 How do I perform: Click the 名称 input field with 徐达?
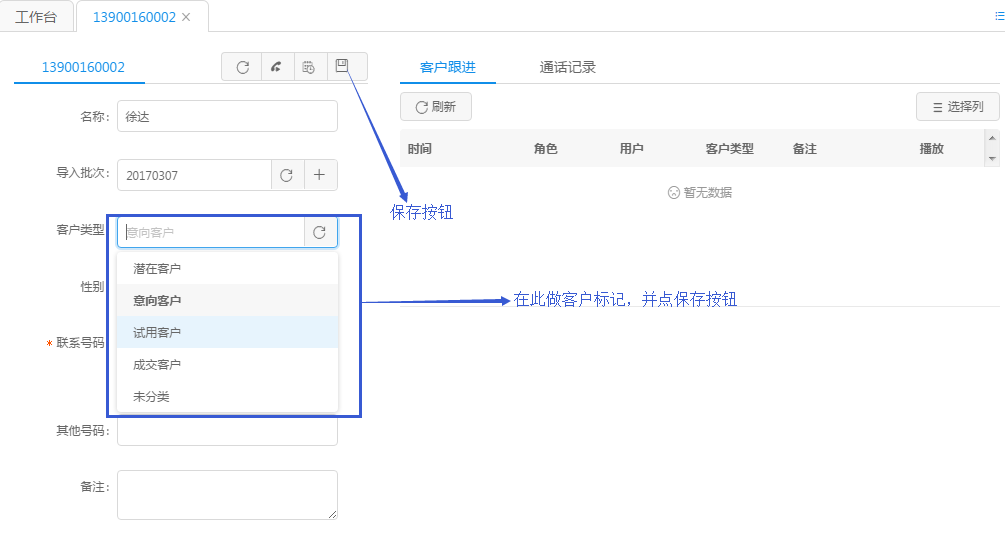(x=227, y=117)
